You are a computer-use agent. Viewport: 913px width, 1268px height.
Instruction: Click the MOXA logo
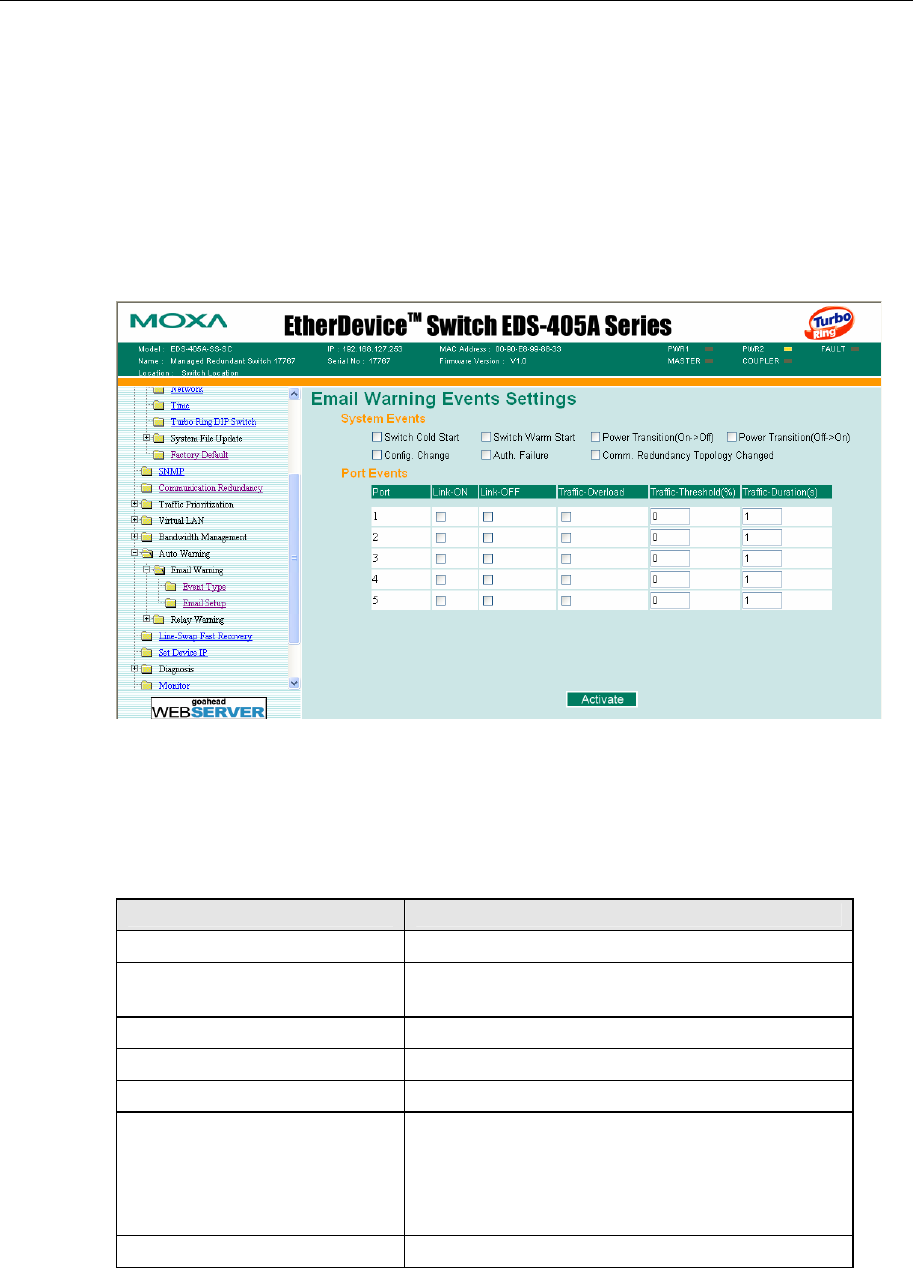click(x=180, y=322)
